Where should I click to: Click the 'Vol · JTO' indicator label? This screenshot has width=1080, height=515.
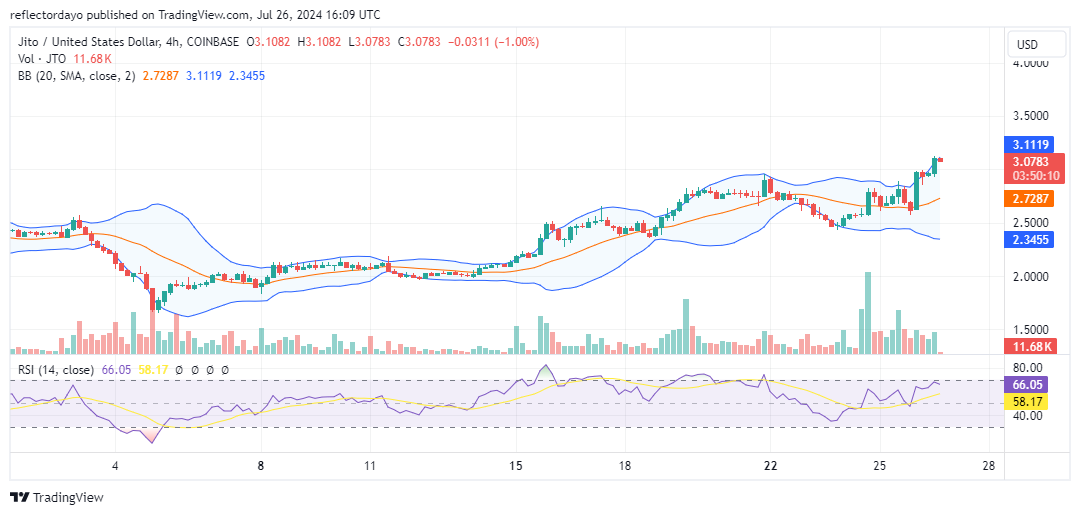[41, 59]
